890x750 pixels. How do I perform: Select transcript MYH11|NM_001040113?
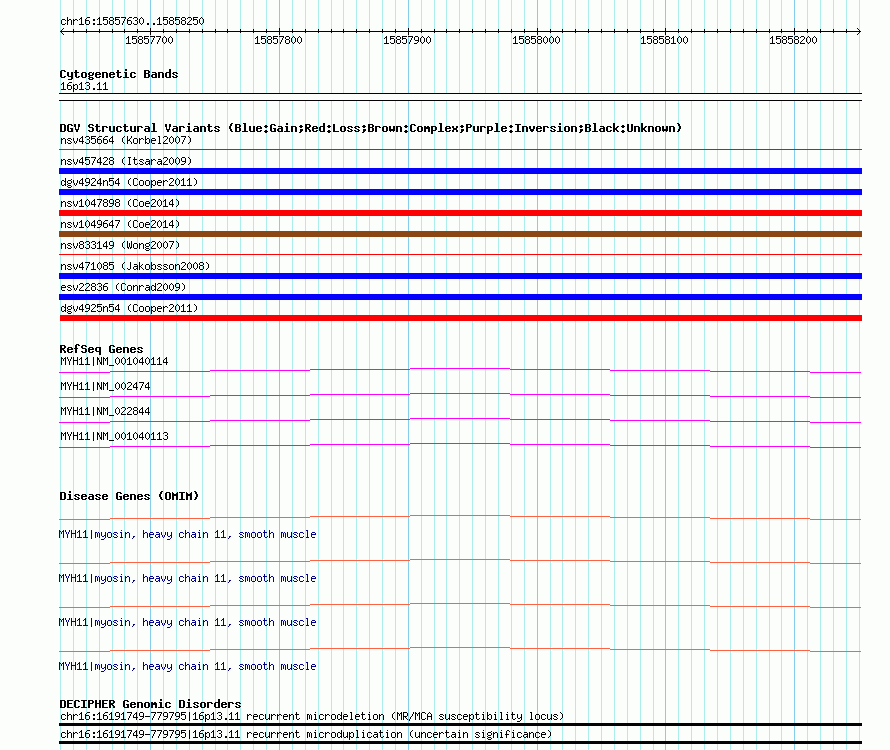point(114,437)
